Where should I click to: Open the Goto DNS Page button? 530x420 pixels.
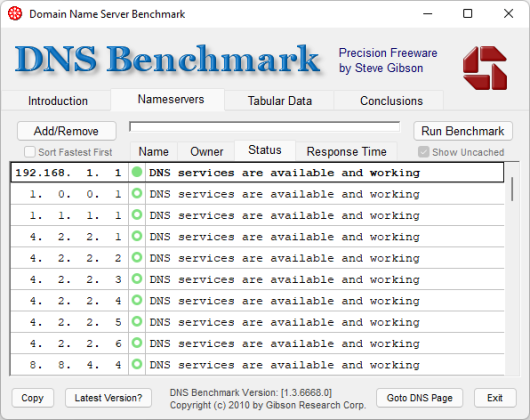pos(419,398)
